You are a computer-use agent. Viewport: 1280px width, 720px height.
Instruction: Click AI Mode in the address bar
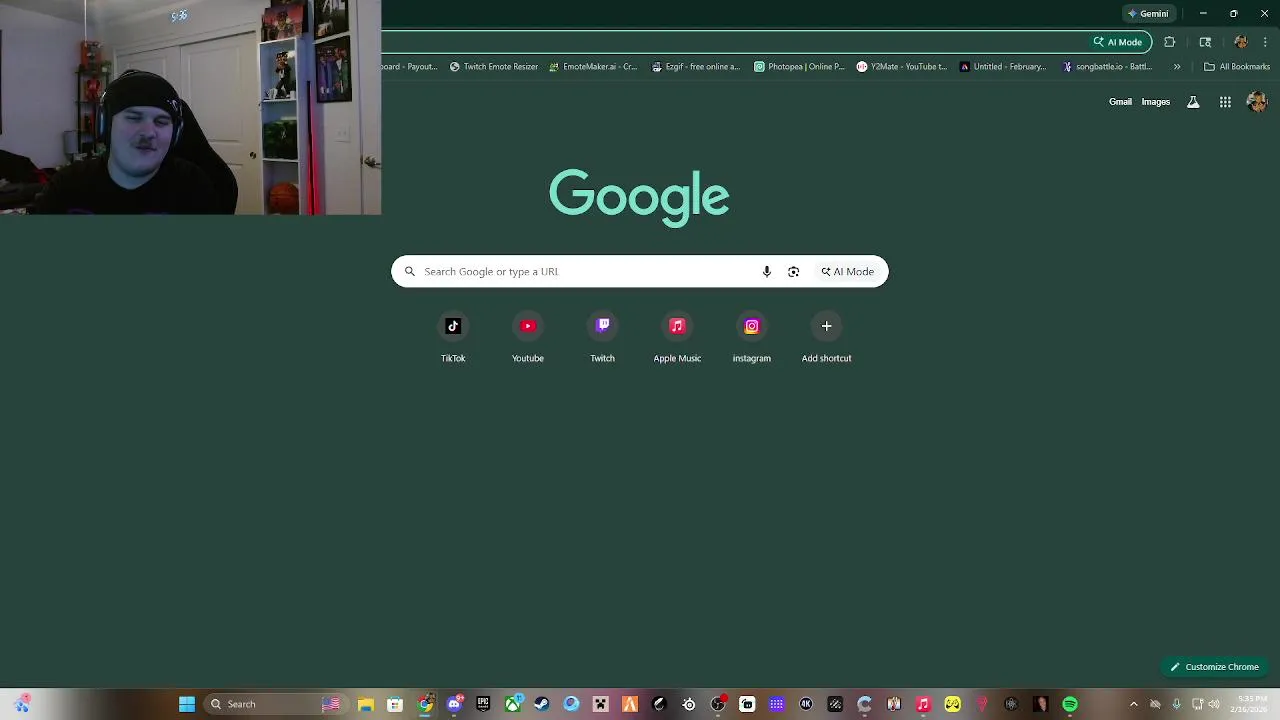pyautogui.click(x=1118, y=42)
